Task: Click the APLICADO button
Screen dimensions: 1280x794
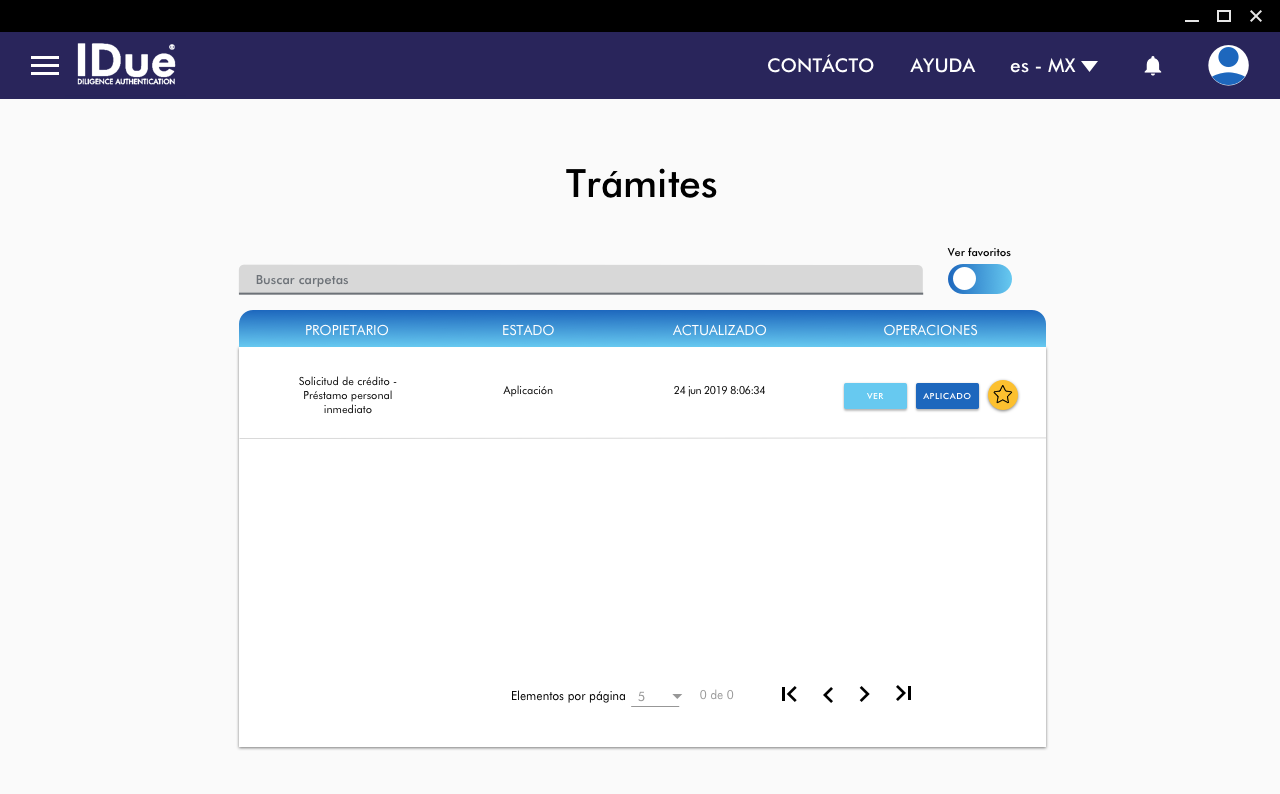Action: coord(947,396)
